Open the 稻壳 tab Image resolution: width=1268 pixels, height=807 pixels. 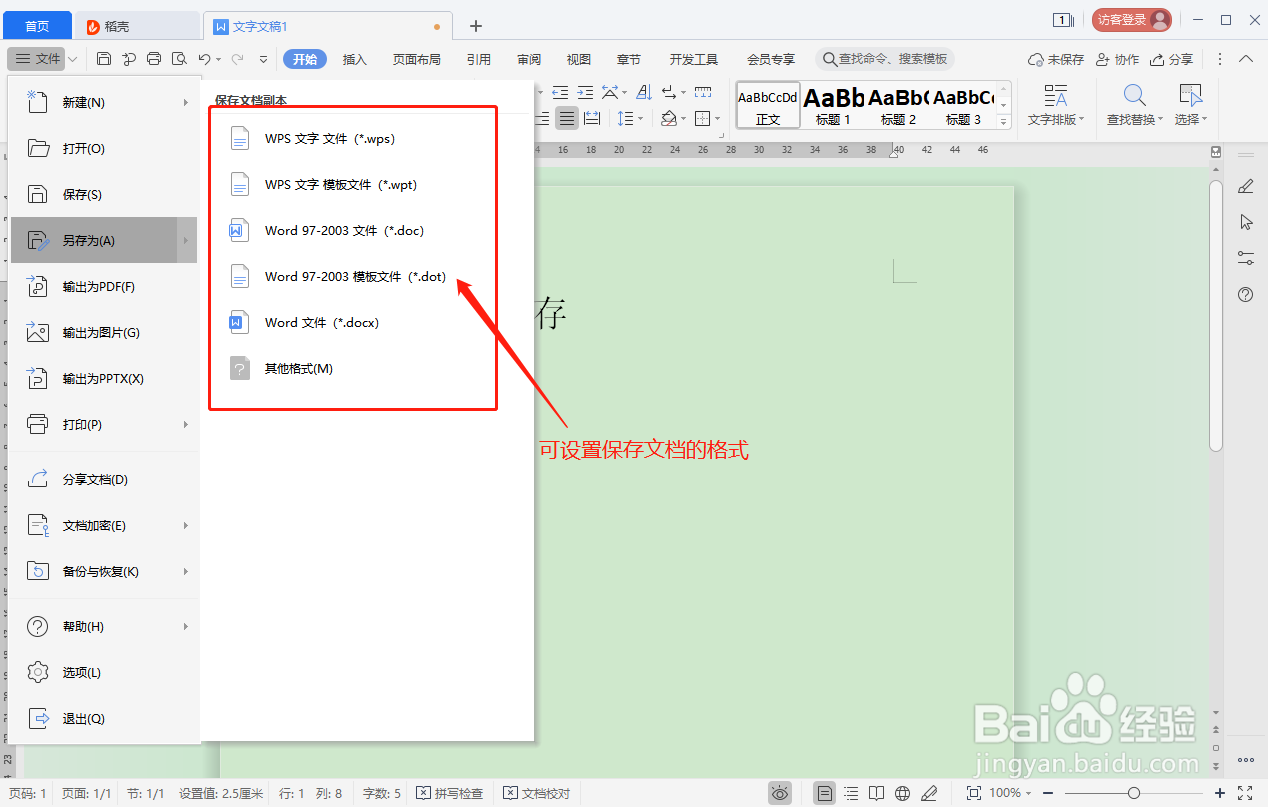point(138,26)
